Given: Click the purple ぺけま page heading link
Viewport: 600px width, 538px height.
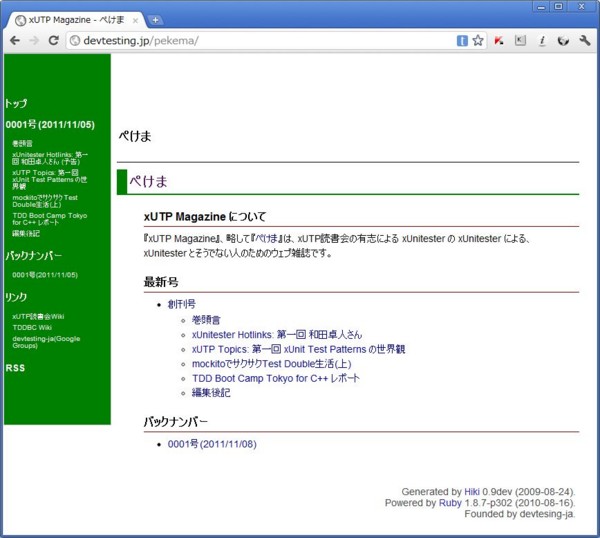Looking at the screenshot, I should (x=148, y=181).
